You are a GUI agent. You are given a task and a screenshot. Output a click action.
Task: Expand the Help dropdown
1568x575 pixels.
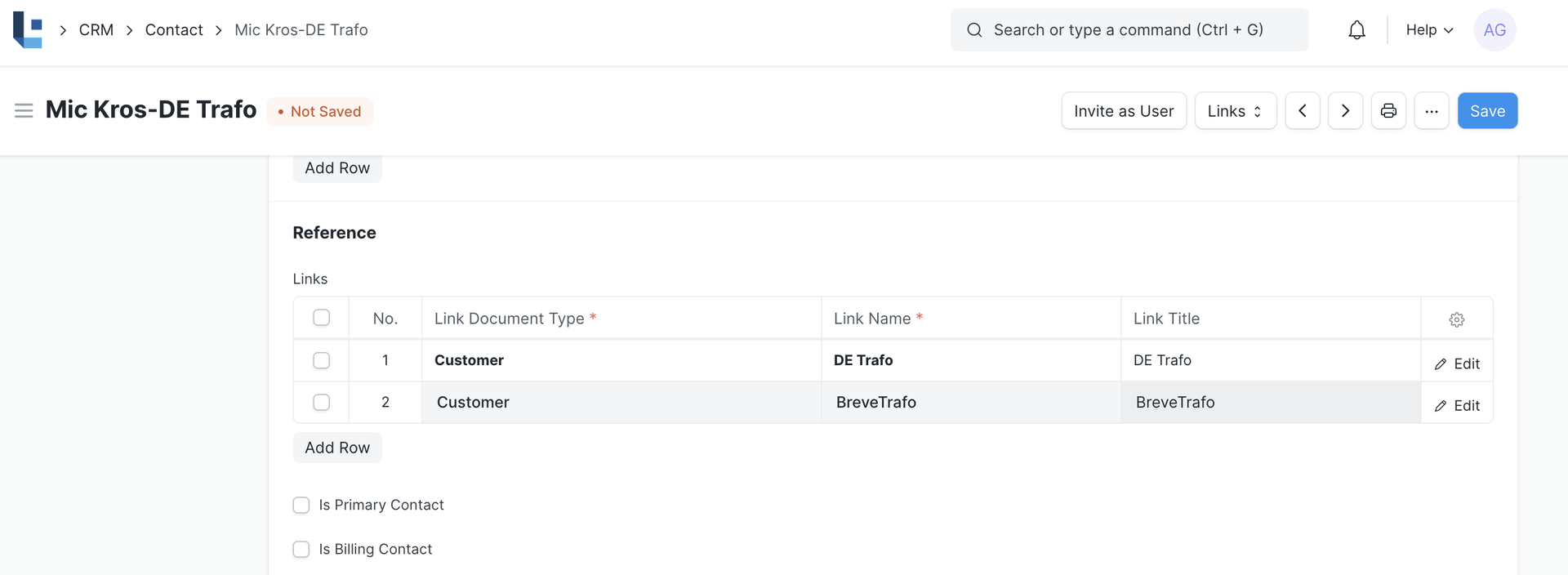pos(1429,30)
